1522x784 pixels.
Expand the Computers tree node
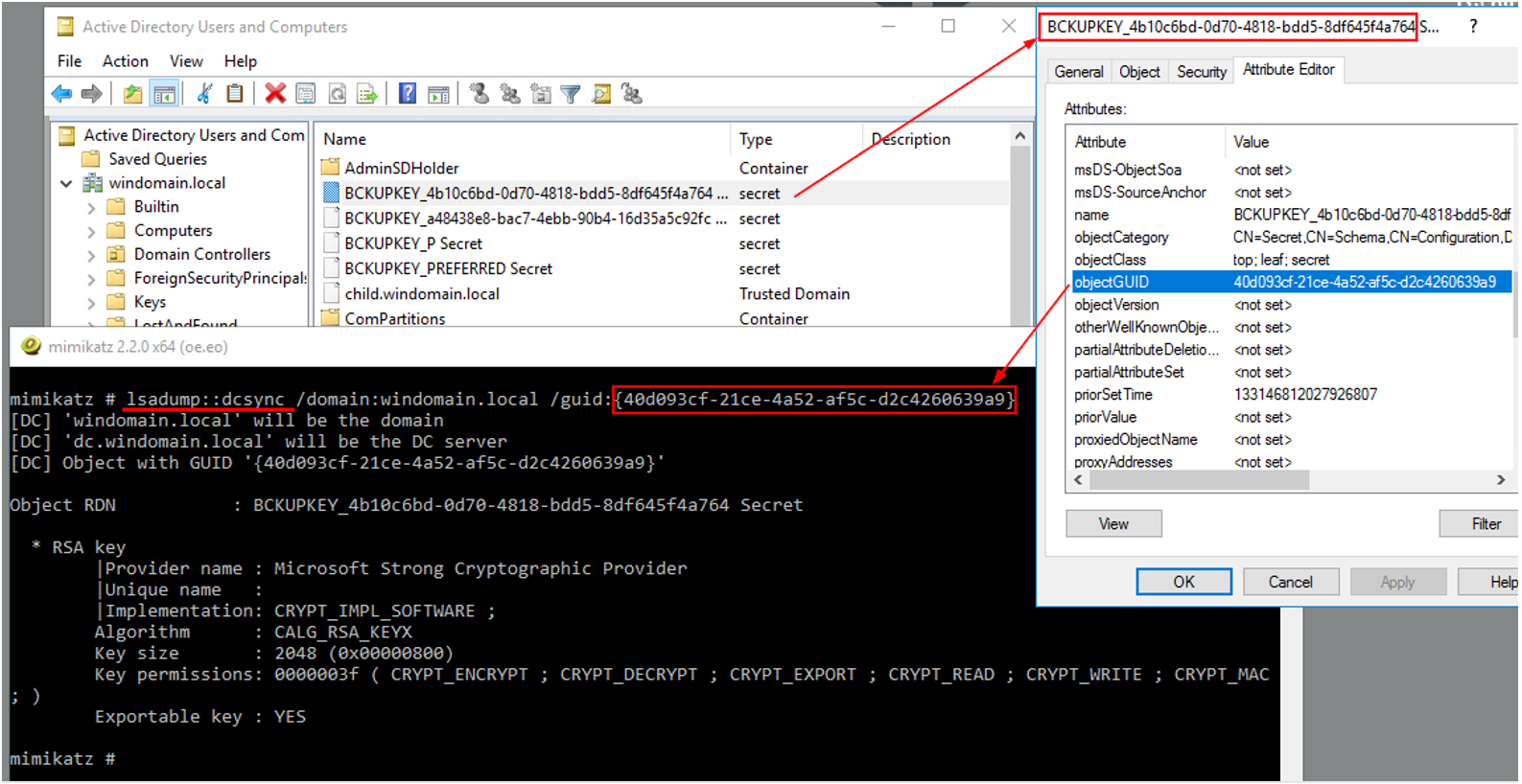point(91,231)
